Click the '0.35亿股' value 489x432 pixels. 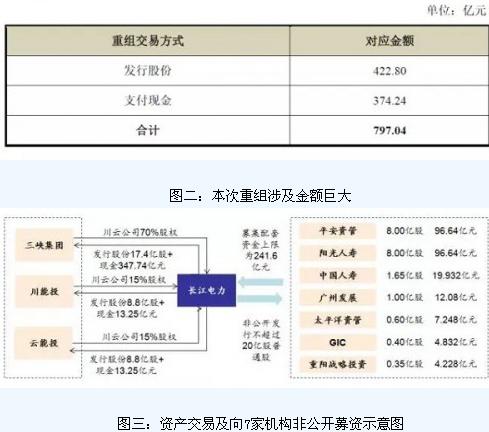[404, 364]
